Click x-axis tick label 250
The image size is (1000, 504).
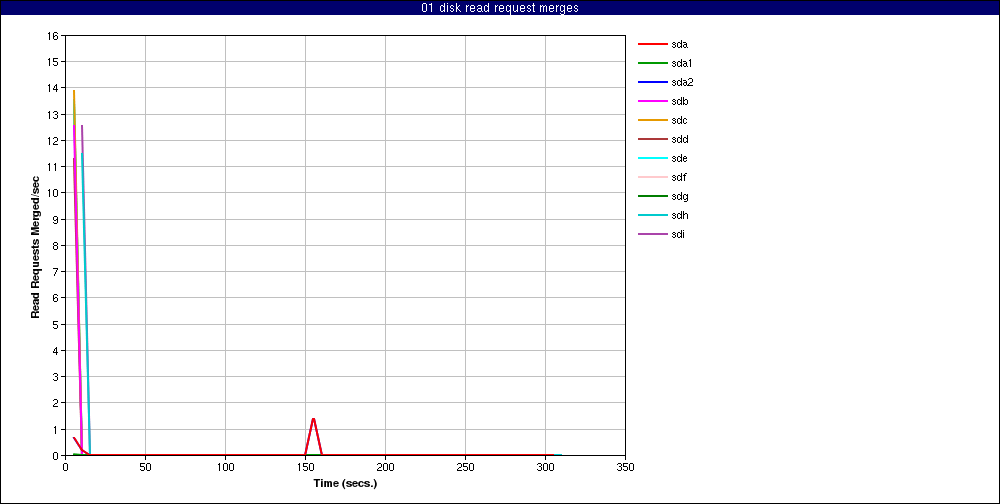coord(466,467)
